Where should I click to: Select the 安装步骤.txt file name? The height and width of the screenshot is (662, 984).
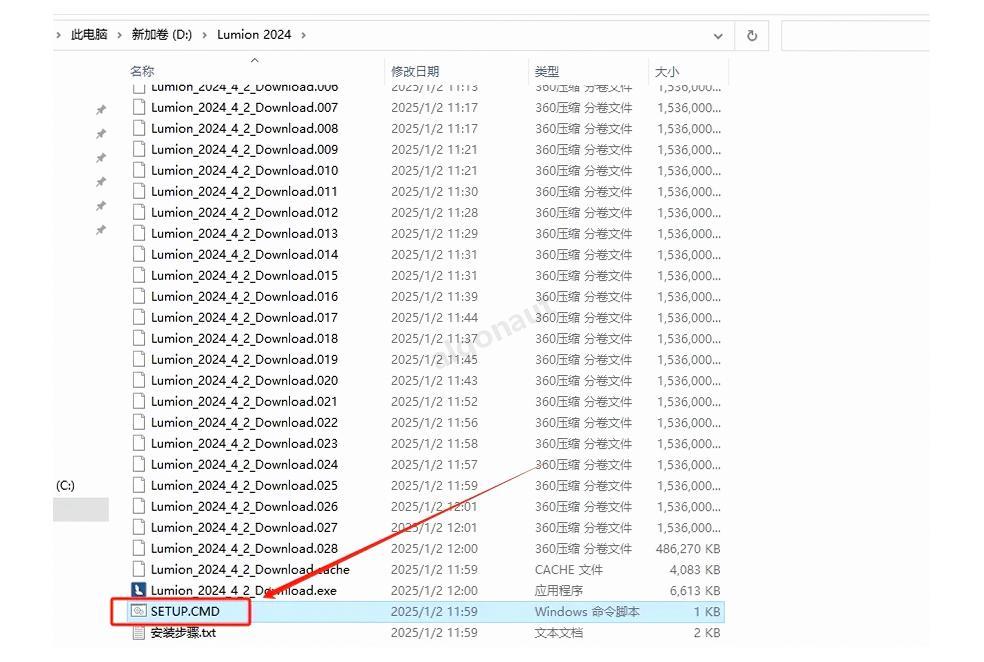pos(183,633)
